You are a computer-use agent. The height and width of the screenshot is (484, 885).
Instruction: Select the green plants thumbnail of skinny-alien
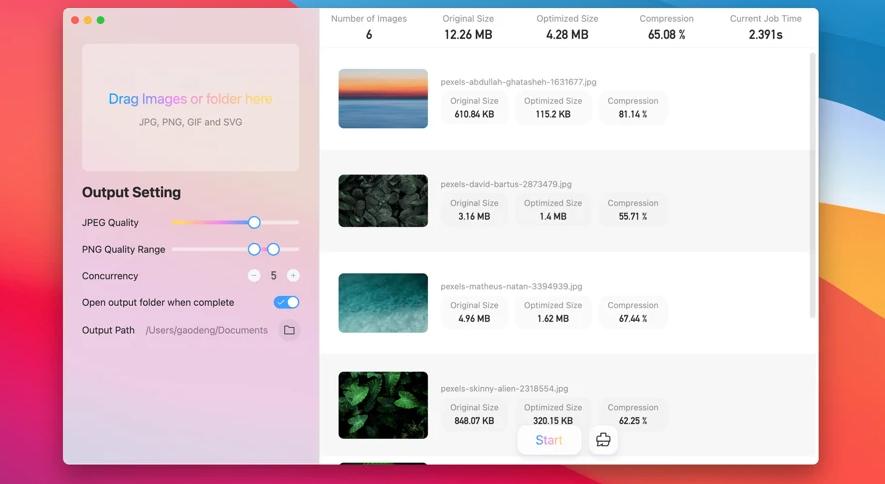383,405
